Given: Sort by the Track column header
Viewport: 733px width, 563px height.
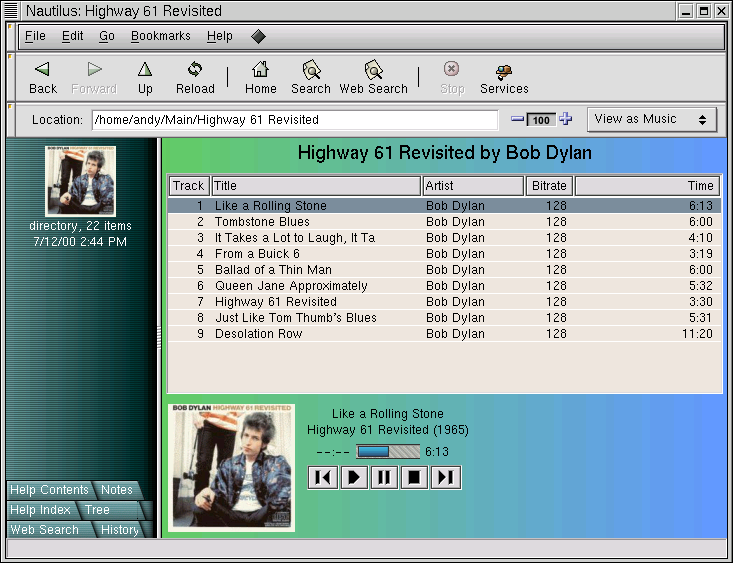Looking at the screenshot, I should (189, 186).
